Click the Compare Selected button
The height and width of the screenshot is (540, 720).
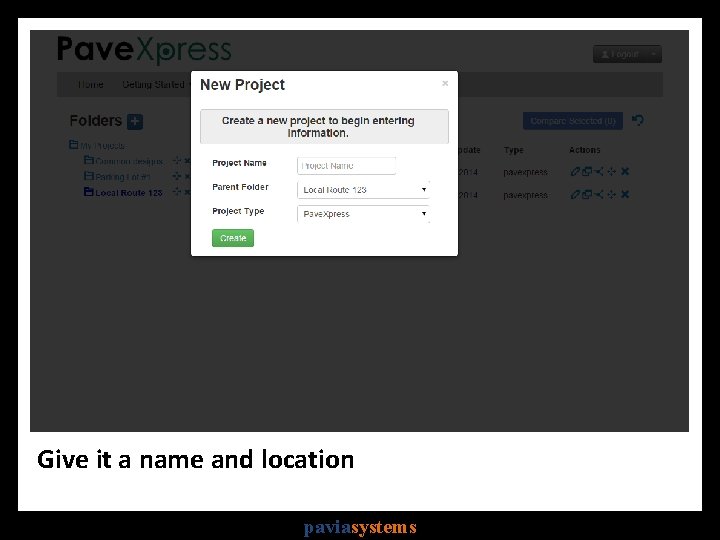[x=573, y=121]
